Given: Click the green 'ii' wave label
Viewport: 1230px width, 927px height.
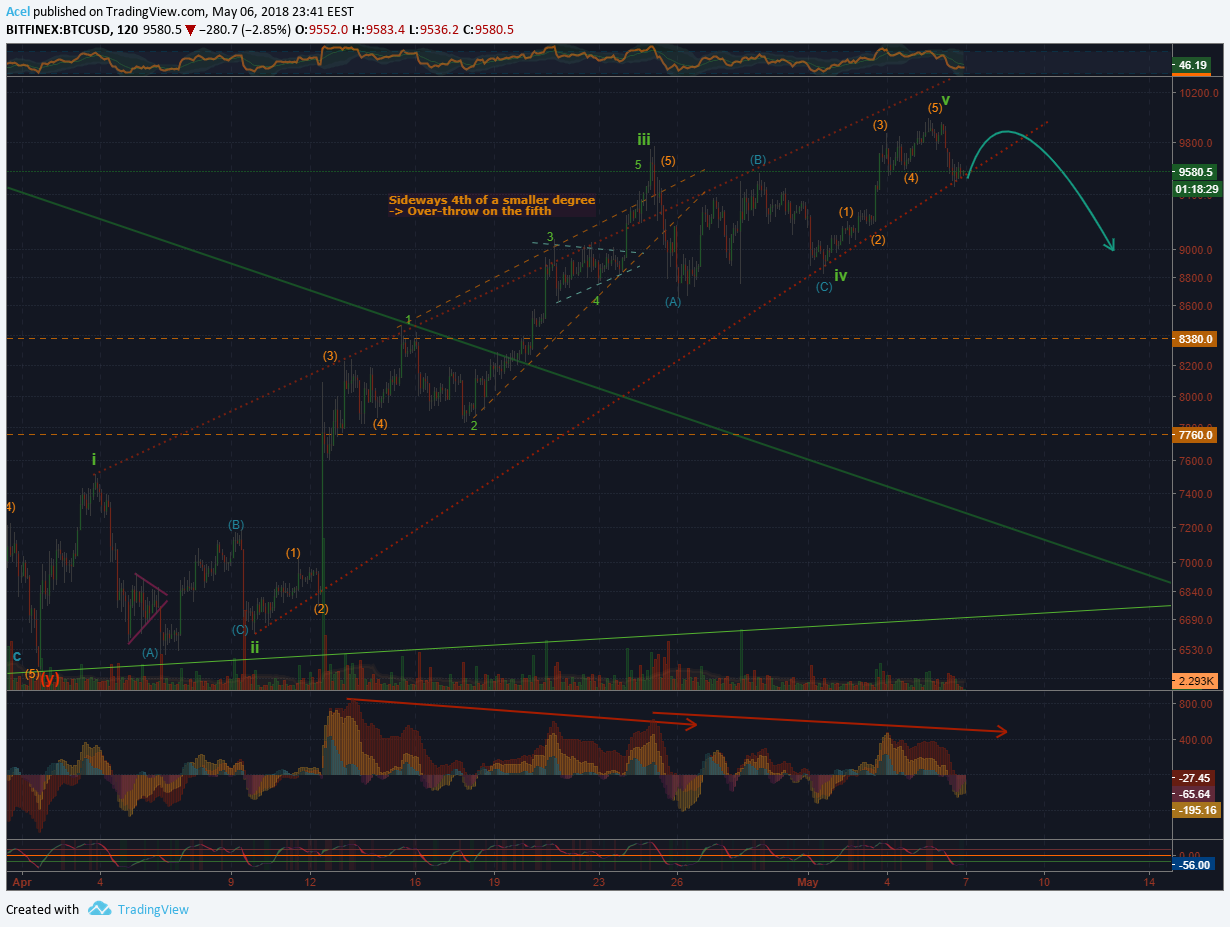Looking at the screenshot, I should tap(255, 647).
